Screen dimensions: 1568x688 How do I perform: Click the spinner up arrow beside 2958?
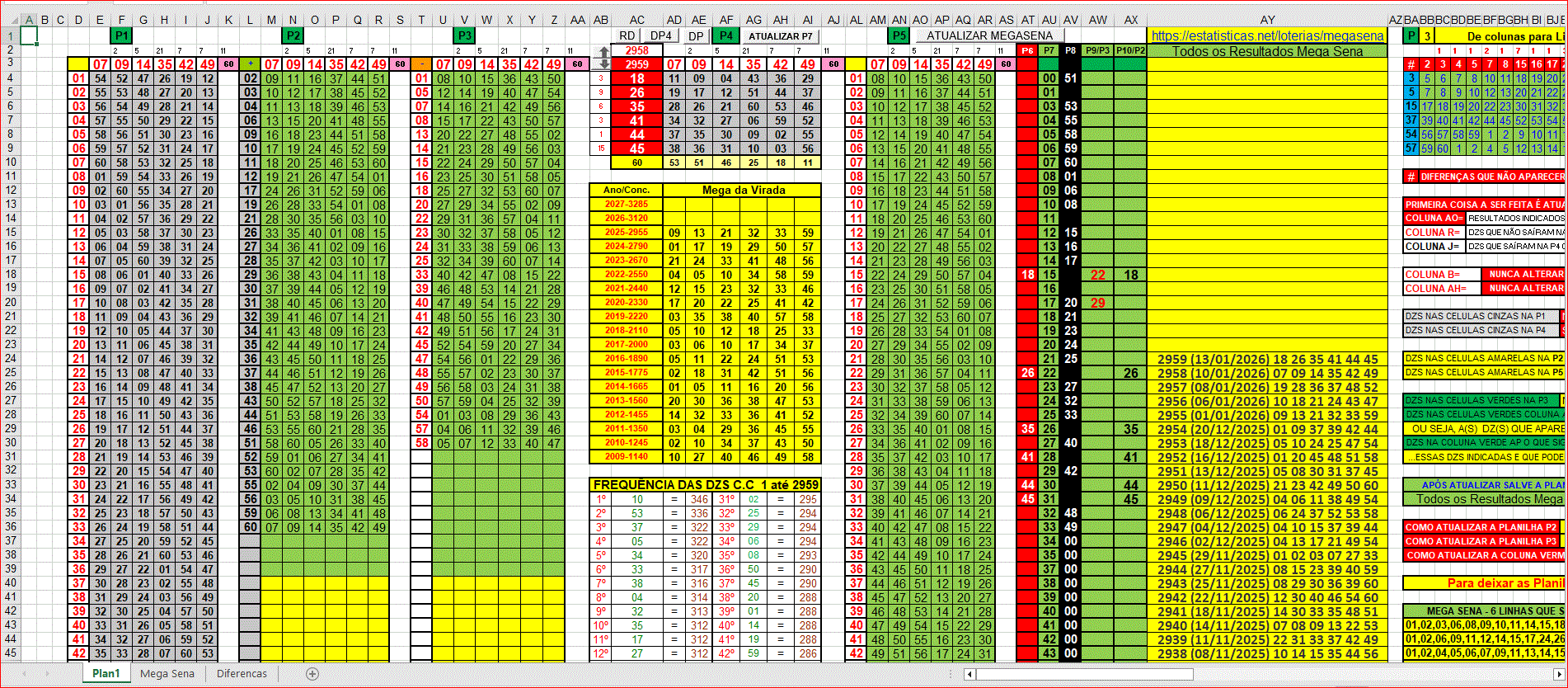pyautogui.click(x=604, y=52)
